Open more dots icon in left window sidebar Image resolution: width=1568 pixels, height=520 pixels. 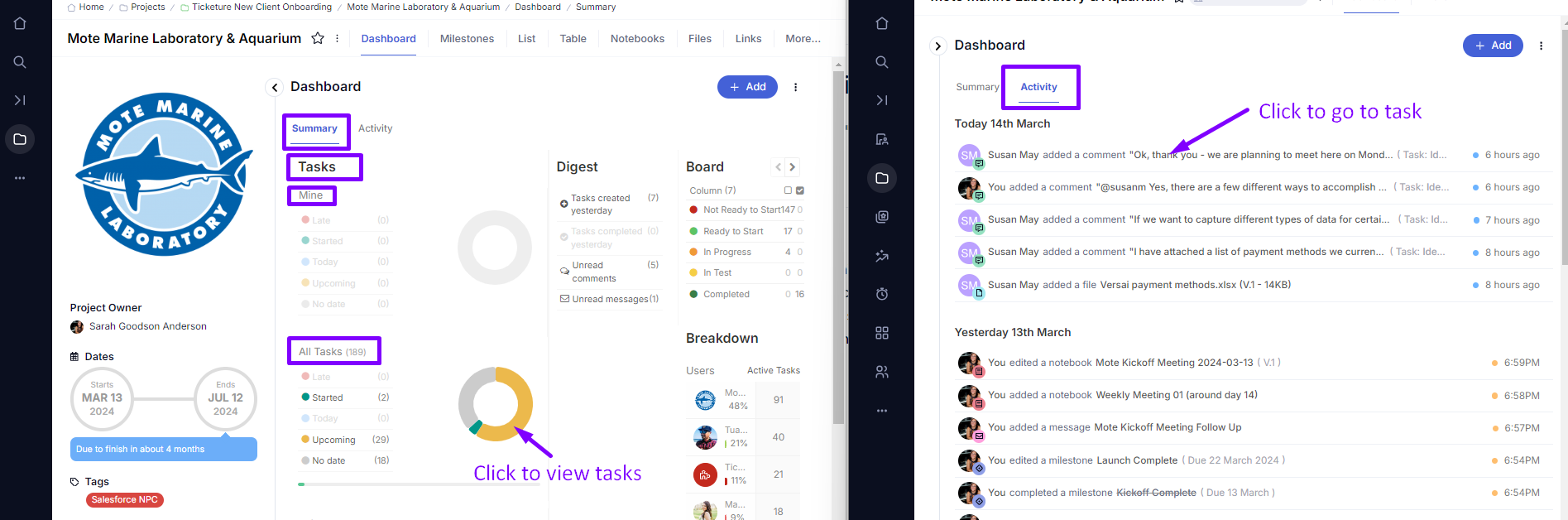pos(20,178)
